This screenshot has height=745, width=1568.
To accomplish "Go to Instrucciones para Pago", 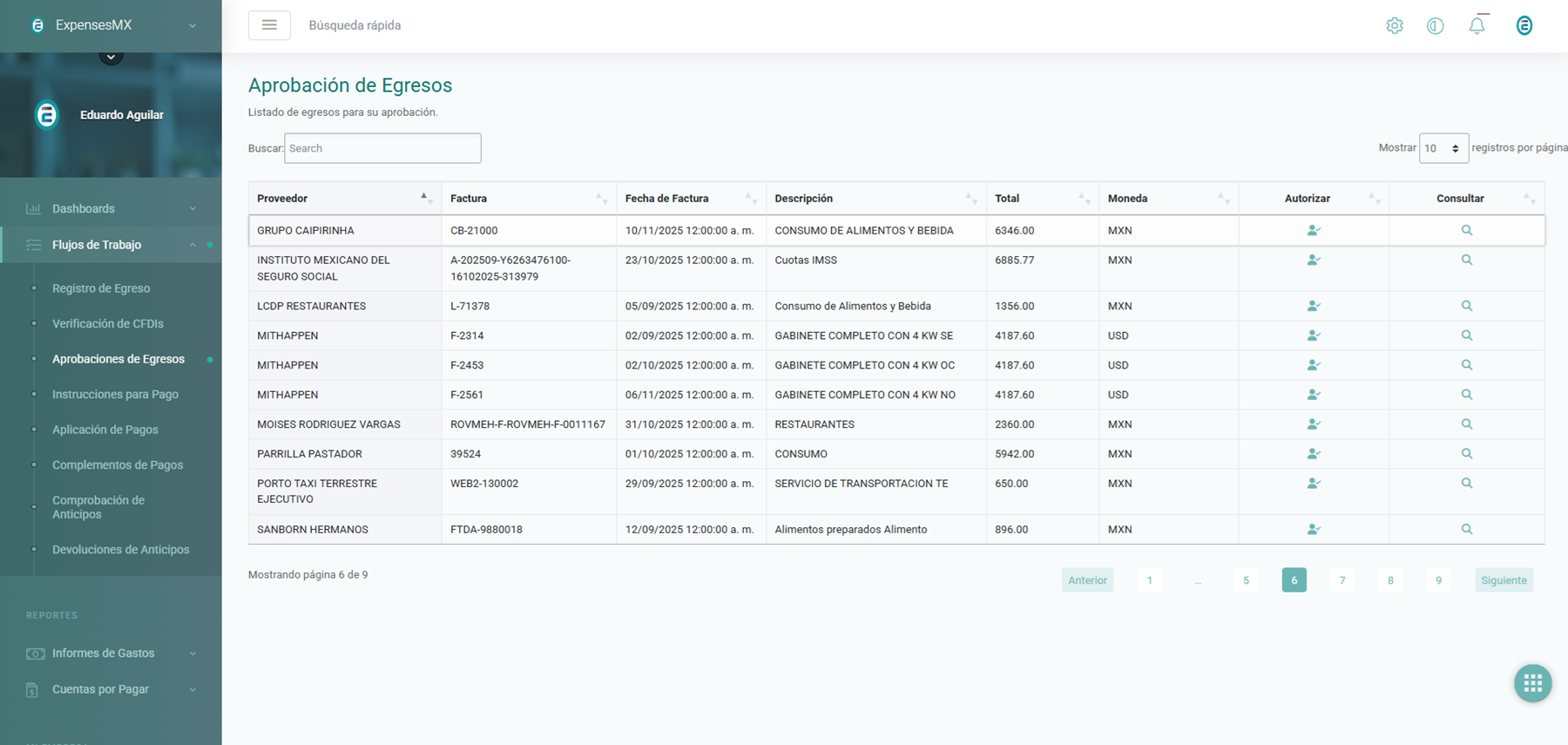I will pos(115,394).
